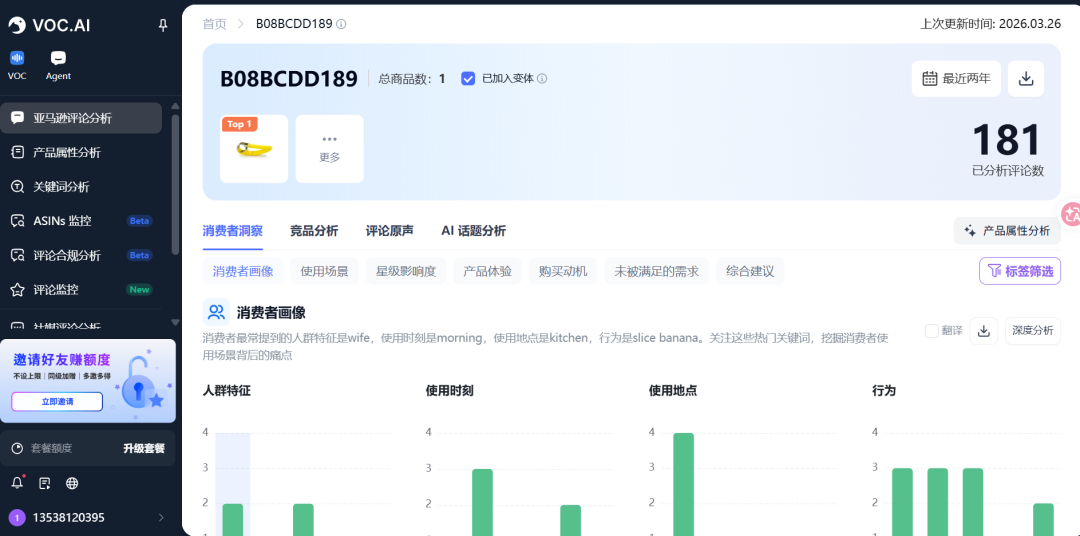This screenshot has height=536, width=1080.
Task: Open 评论合规分析 in sidebar
Action: (x=81, y=256)
